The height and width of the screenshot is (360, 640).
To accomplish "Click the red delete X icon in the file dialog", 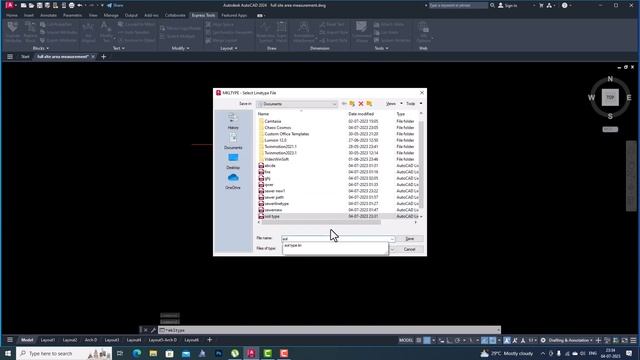I will tap(361, 104).
